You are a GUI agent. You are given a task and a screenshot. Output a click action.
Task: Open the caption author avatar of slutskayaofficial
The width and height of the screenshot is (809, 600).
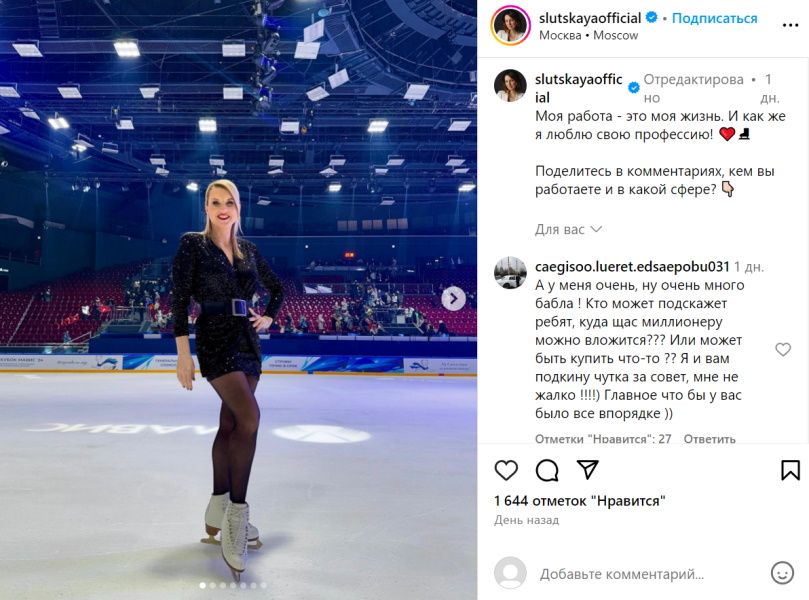click(510, 85)
